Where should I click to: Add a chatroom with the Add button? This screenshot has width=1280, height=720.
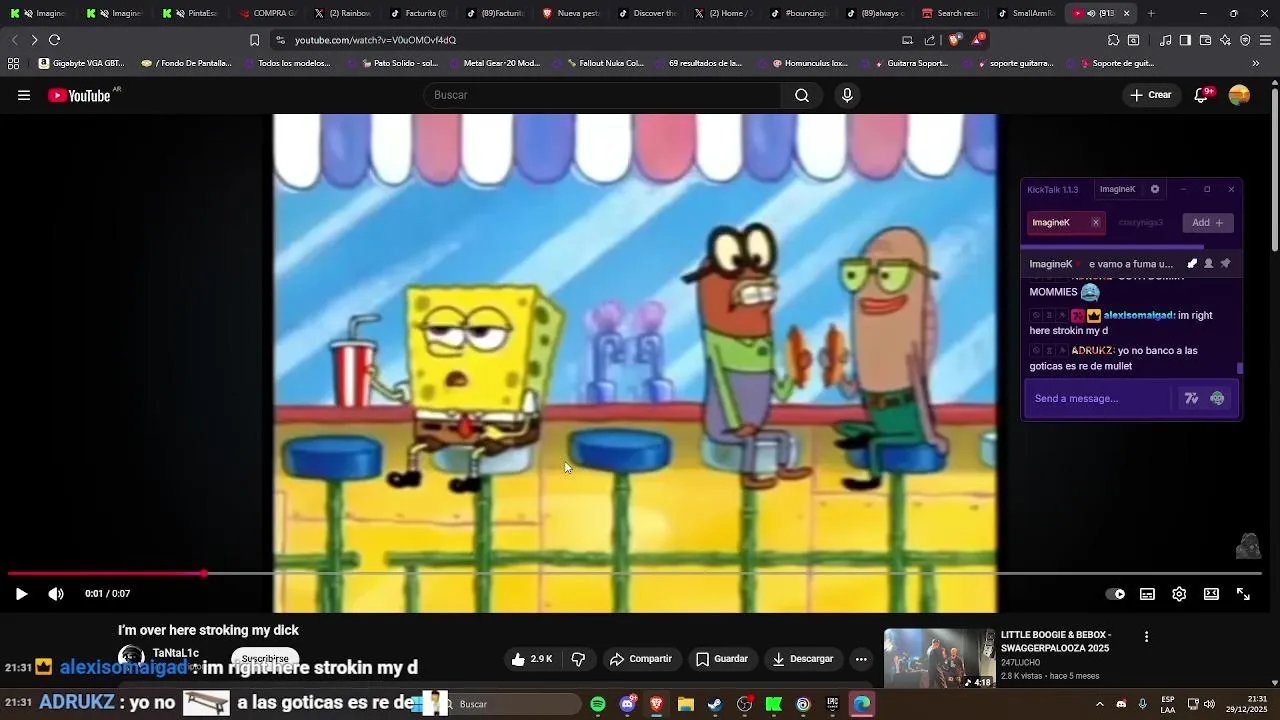[1207, 223]
